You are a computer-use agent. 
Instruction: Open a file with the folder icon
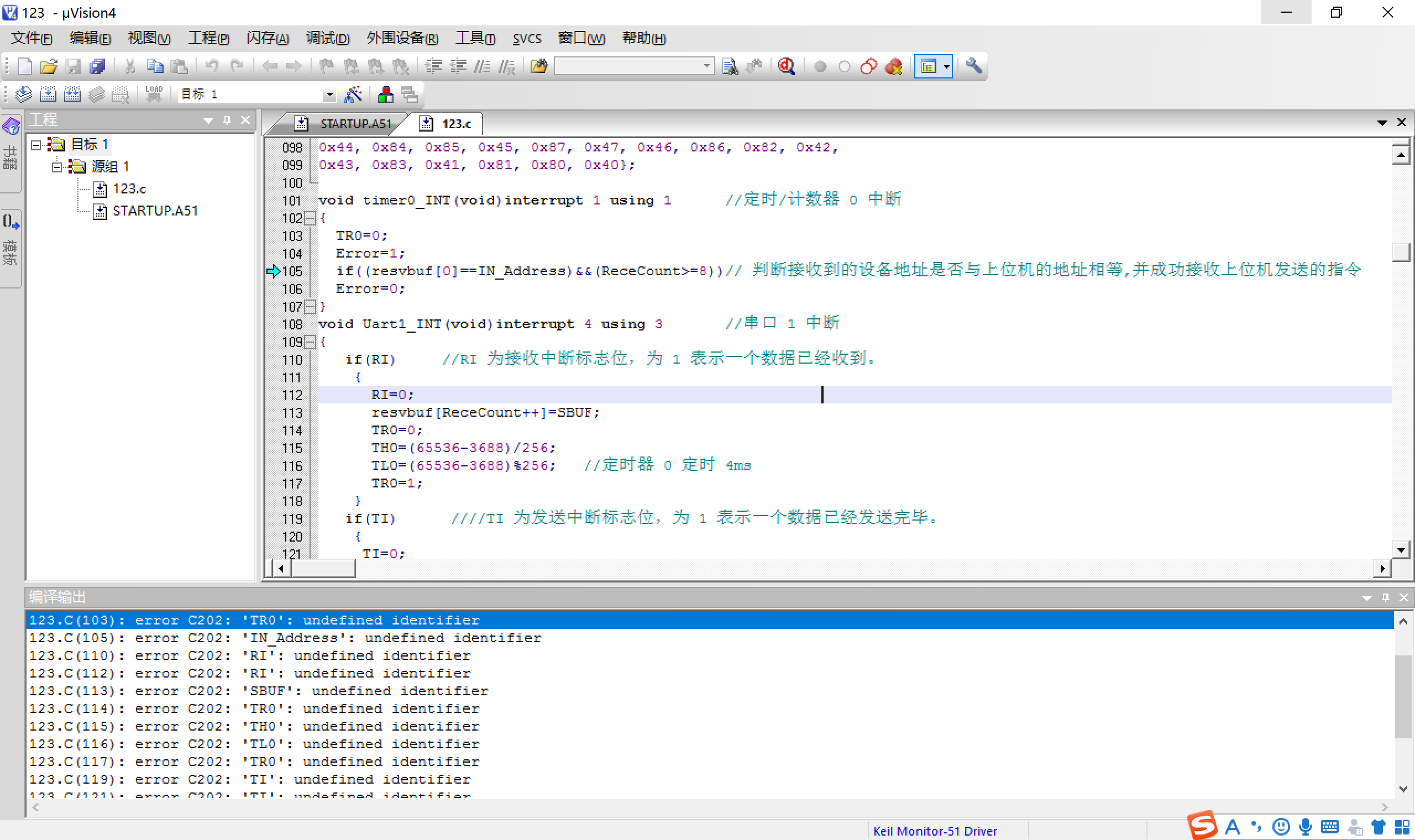49,66
